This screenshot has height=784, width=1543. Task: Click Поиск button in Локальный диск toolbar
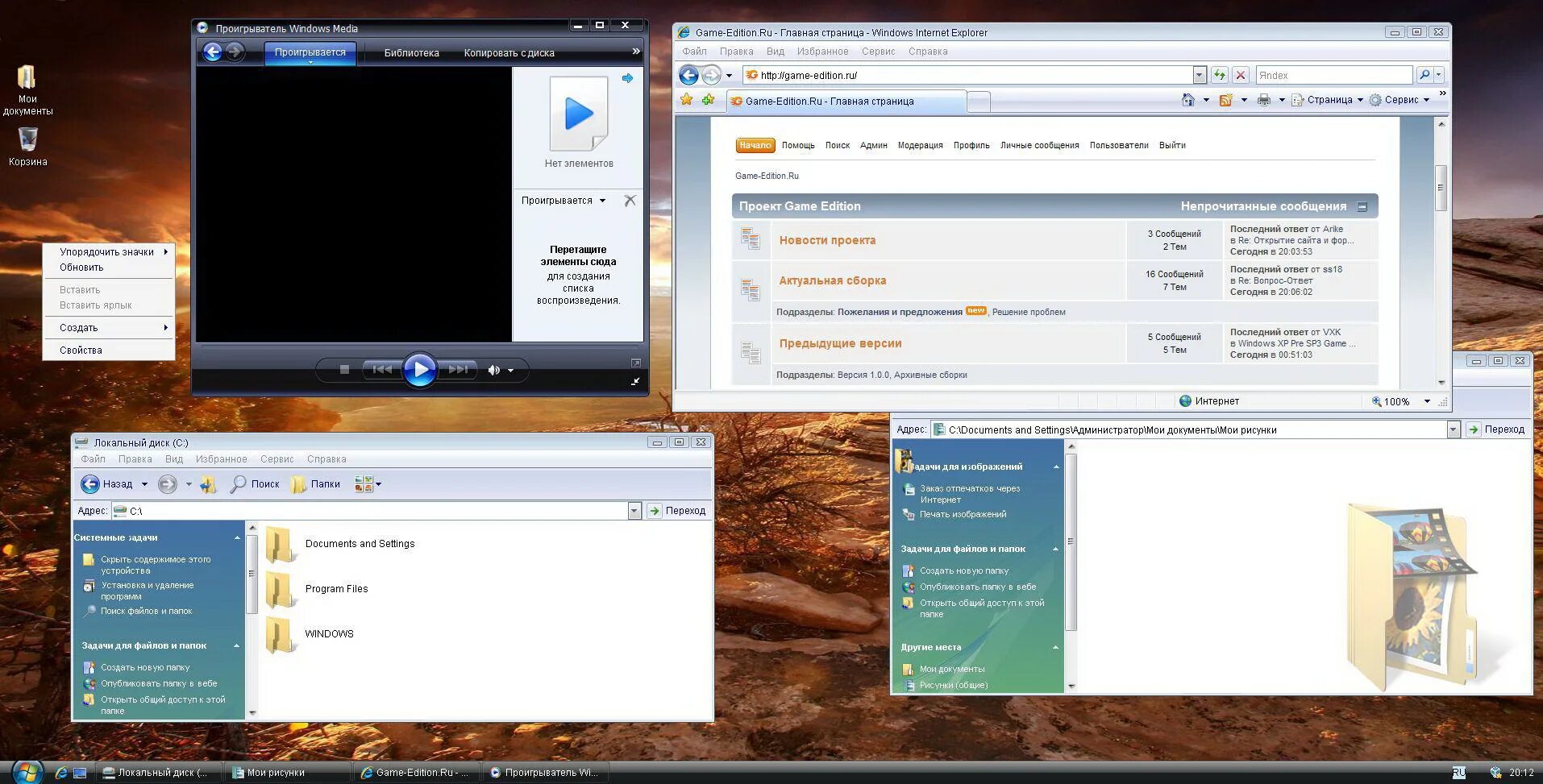click(255, 483)
